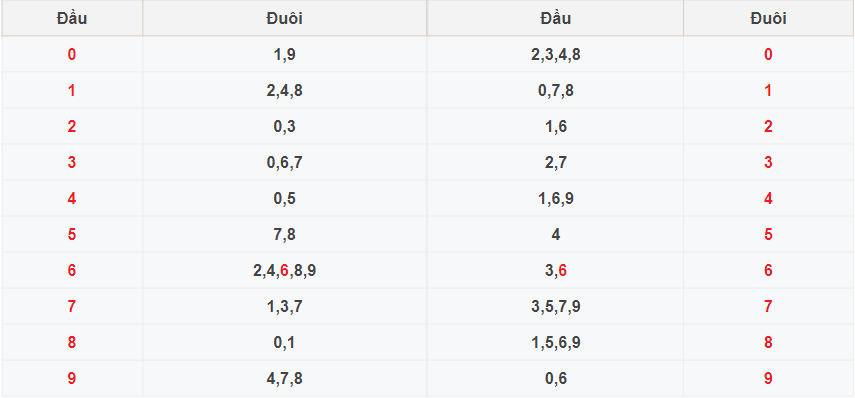Select the red 3 in right Đuôi column

[768, 162]
